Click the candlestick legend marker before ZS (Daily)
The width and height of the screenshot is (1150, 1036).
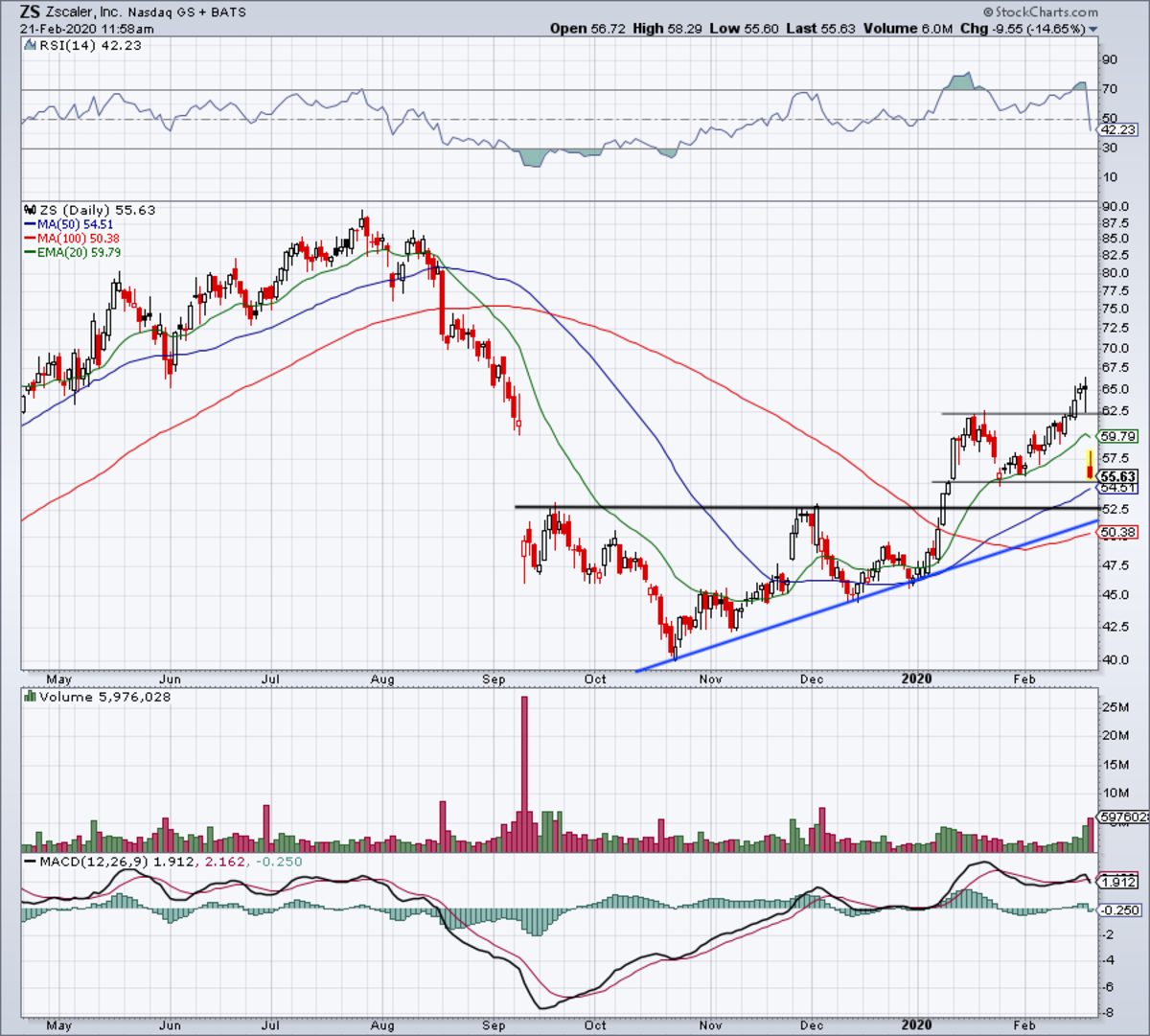point(28,210)
